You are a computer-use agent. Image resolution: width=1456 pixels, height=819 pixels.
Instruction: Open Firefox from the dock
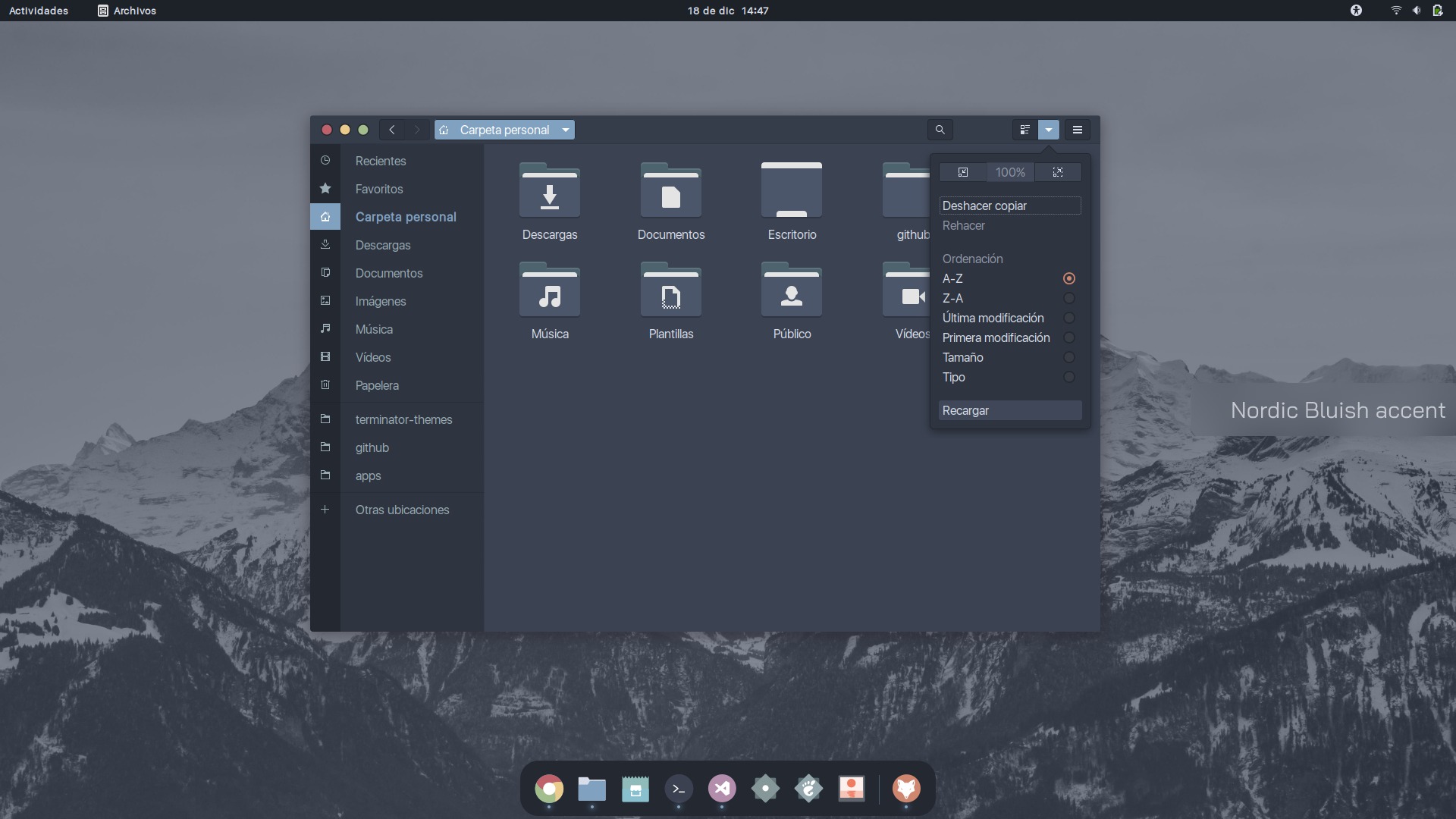pos(906,788)
